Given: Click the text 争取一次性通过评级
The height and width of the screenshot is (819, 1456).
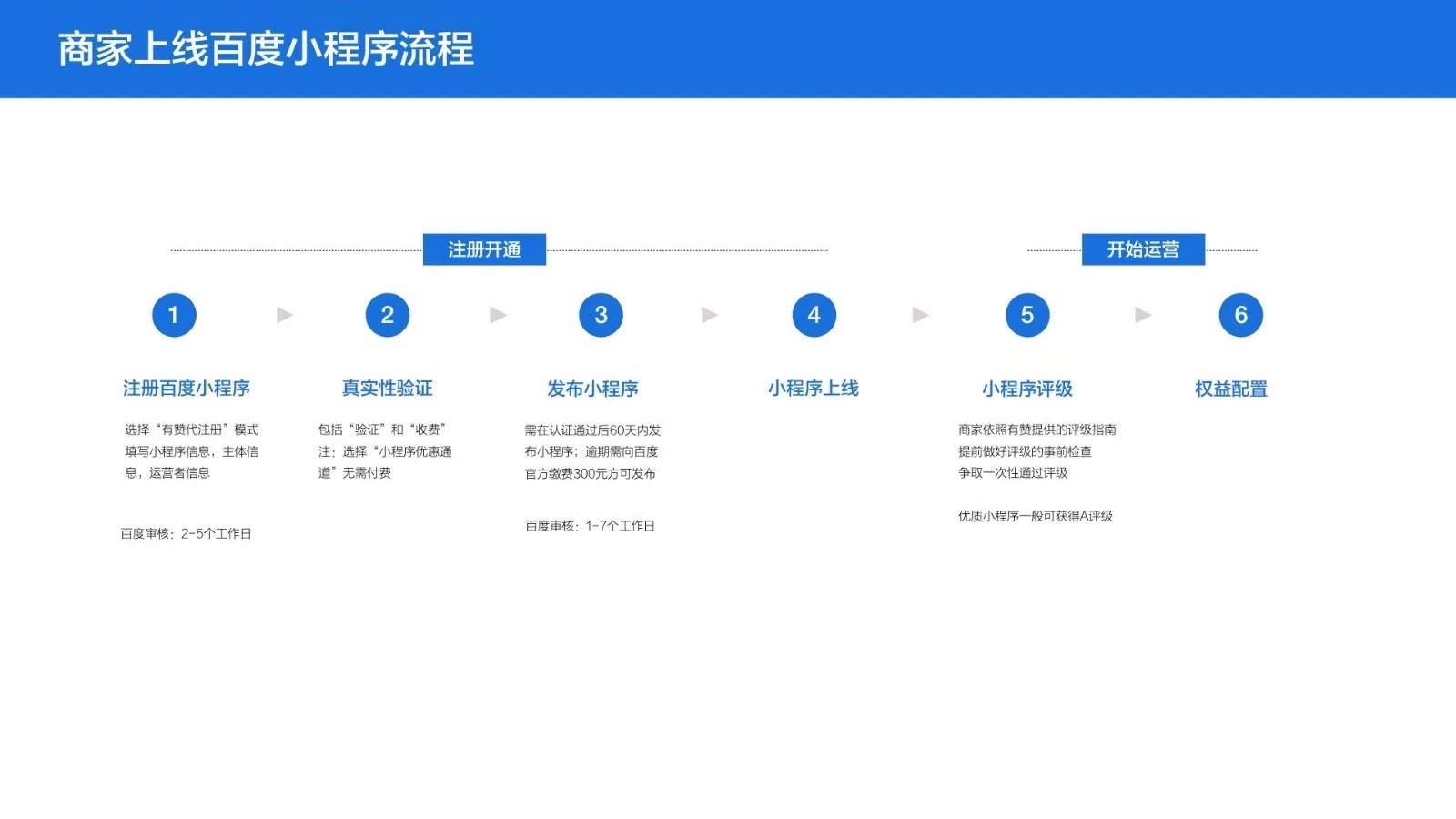Looking at the screenshot, I should (1013, 473).
